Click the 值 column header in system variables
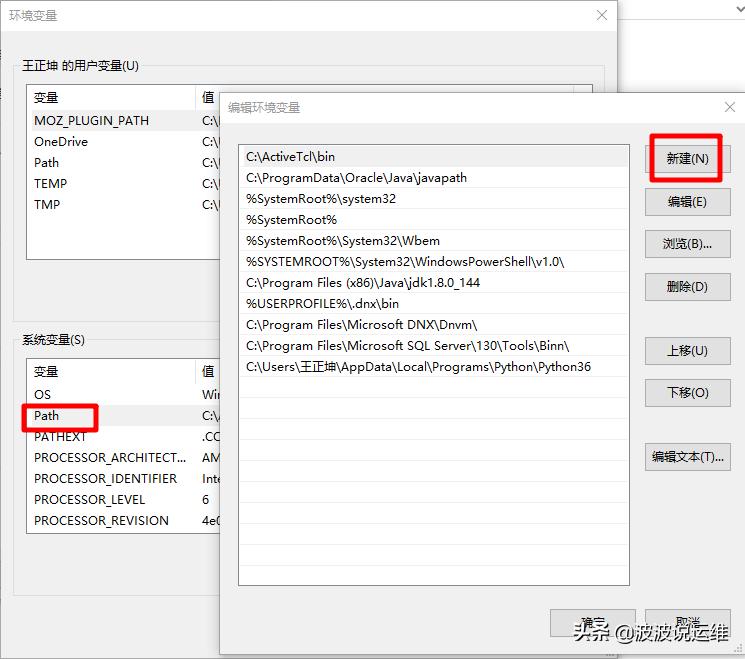Screen dimensions: 745x659 click(208, 372)
